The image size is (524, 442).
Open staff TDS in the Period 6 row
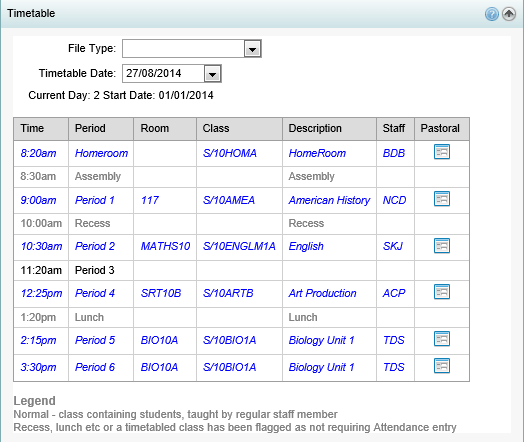pos(394,367)
